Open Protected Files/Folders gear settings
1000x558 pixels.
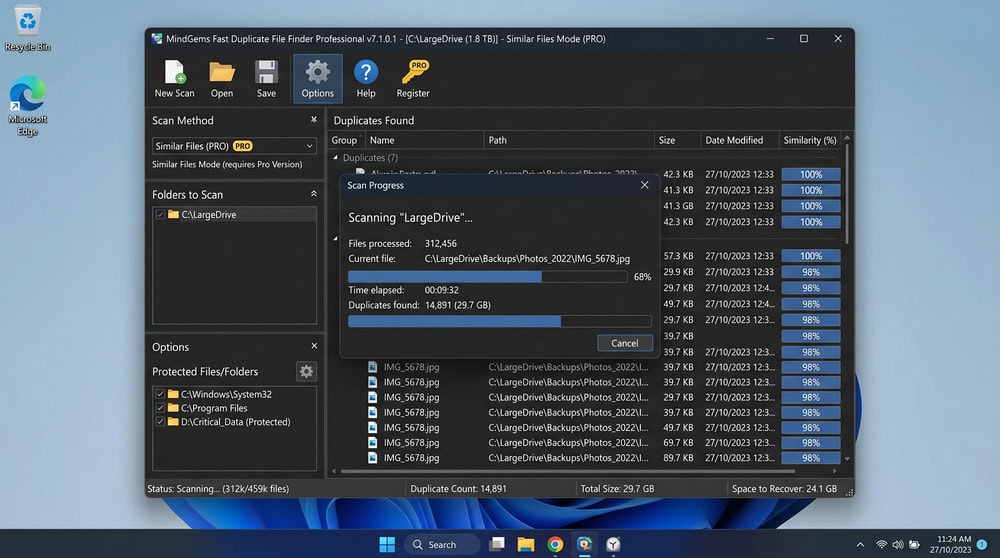tap(306, 371)
